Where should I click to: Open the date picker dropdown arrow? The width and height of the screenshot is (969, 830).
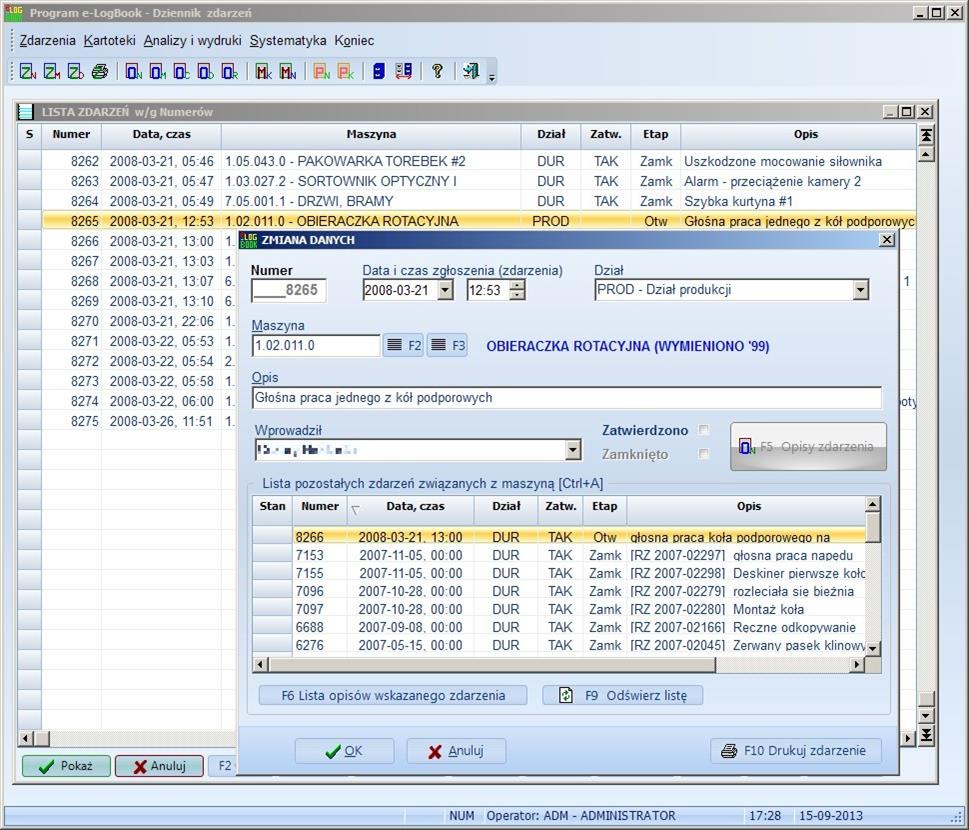tap(445, 290)
